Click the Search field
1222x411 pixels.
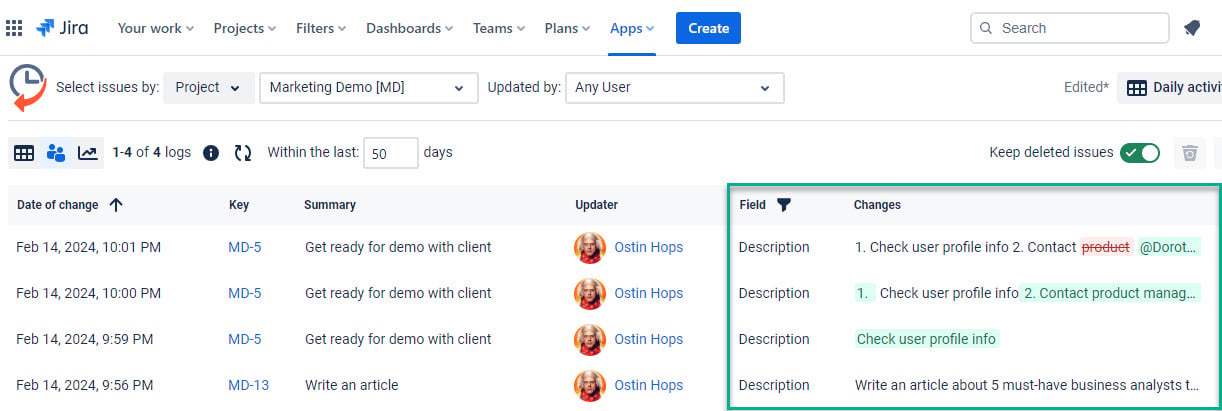pyautogui.click(x=1069, y=28)
